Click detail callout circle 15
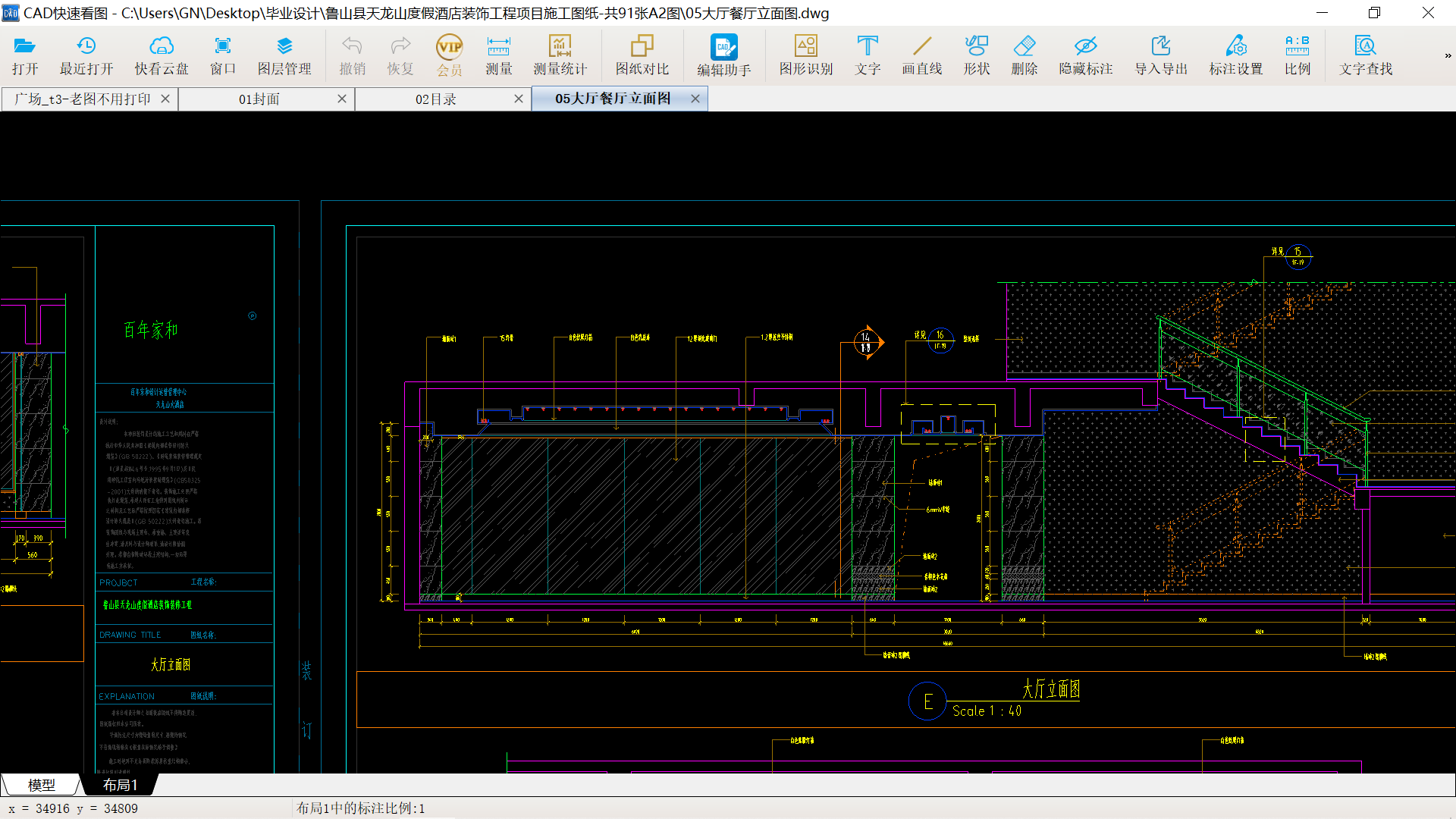The width and height of the screenshot is (1456, 819). (x=1298, y=257)
